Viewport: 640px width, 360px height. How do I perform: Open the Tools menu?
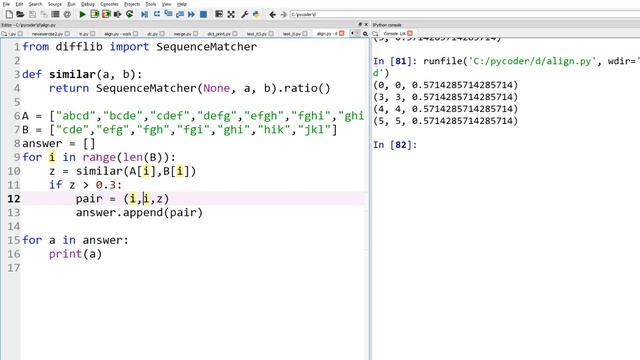151,4
